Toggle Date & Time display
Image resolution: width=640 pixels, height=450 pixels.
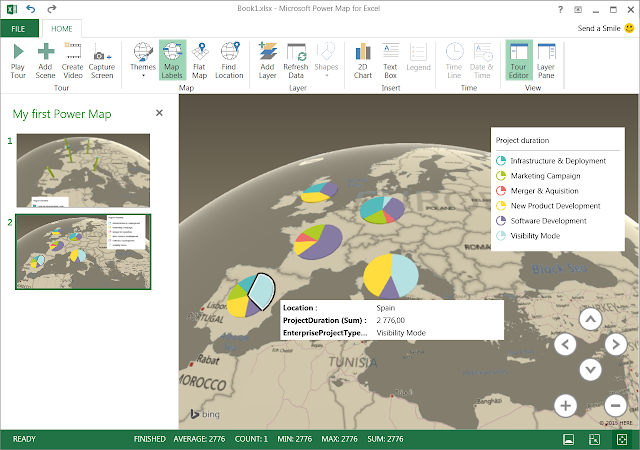pyautogui.click(x=482, y=60)
